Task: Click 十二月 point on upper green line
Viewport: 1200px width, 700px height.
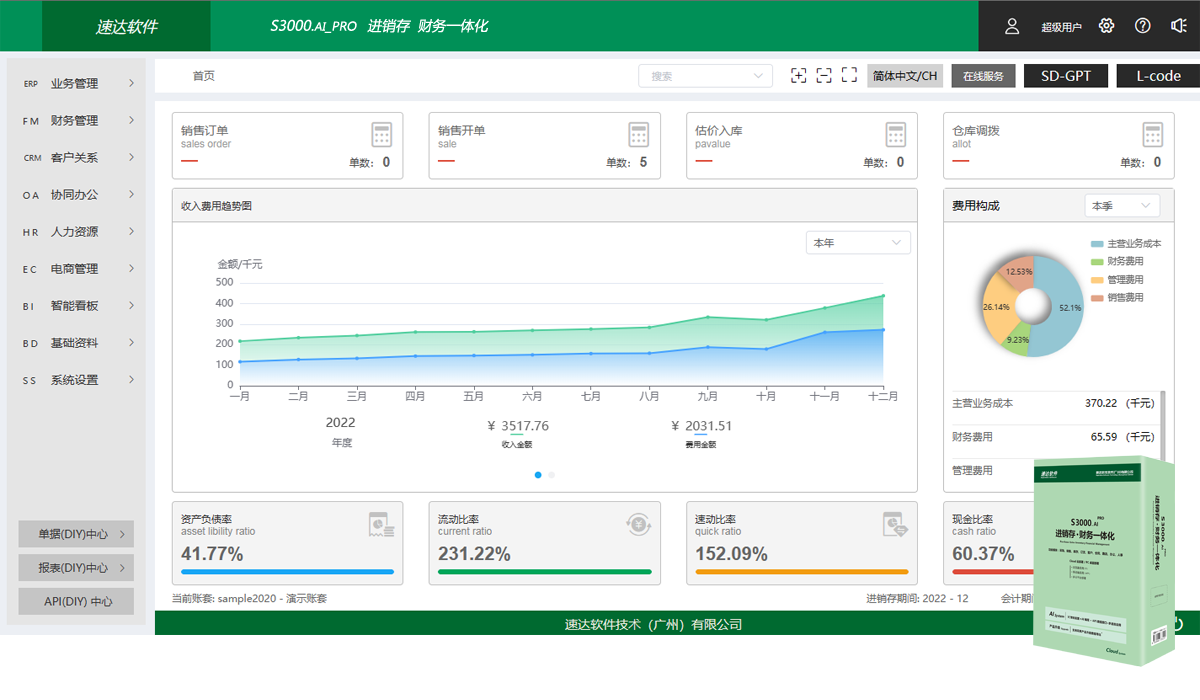Action: 883,296
